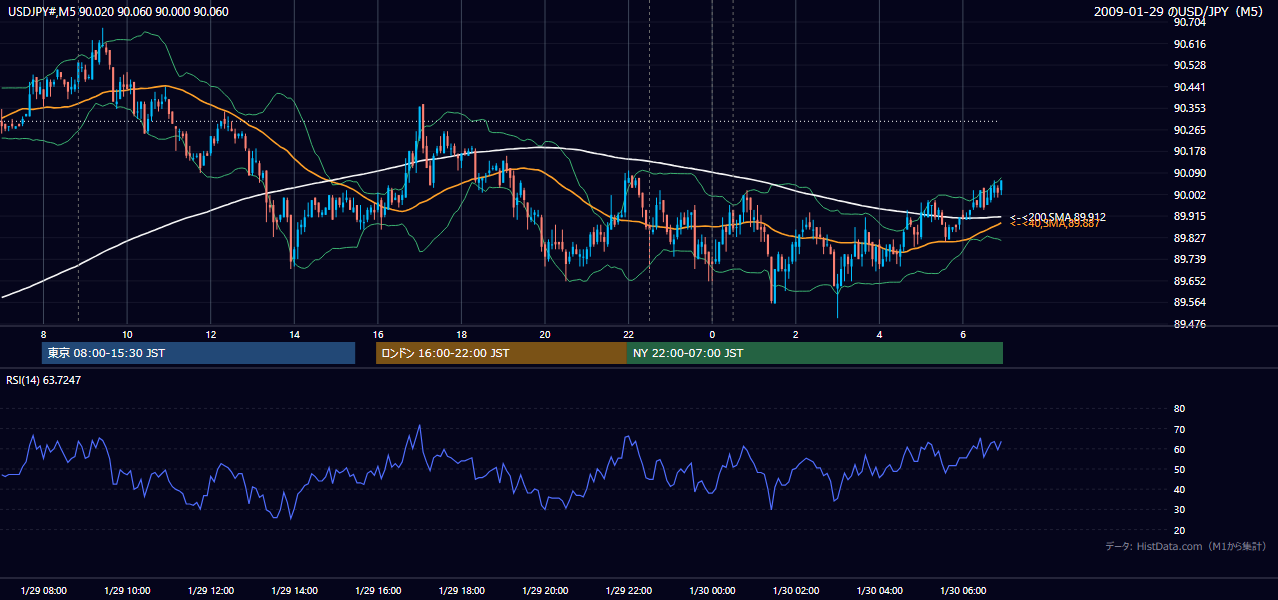The height and width of the screenshot is (600, 1278).
Task: Click price axis value 89.564
Action: click(1190, 303)
